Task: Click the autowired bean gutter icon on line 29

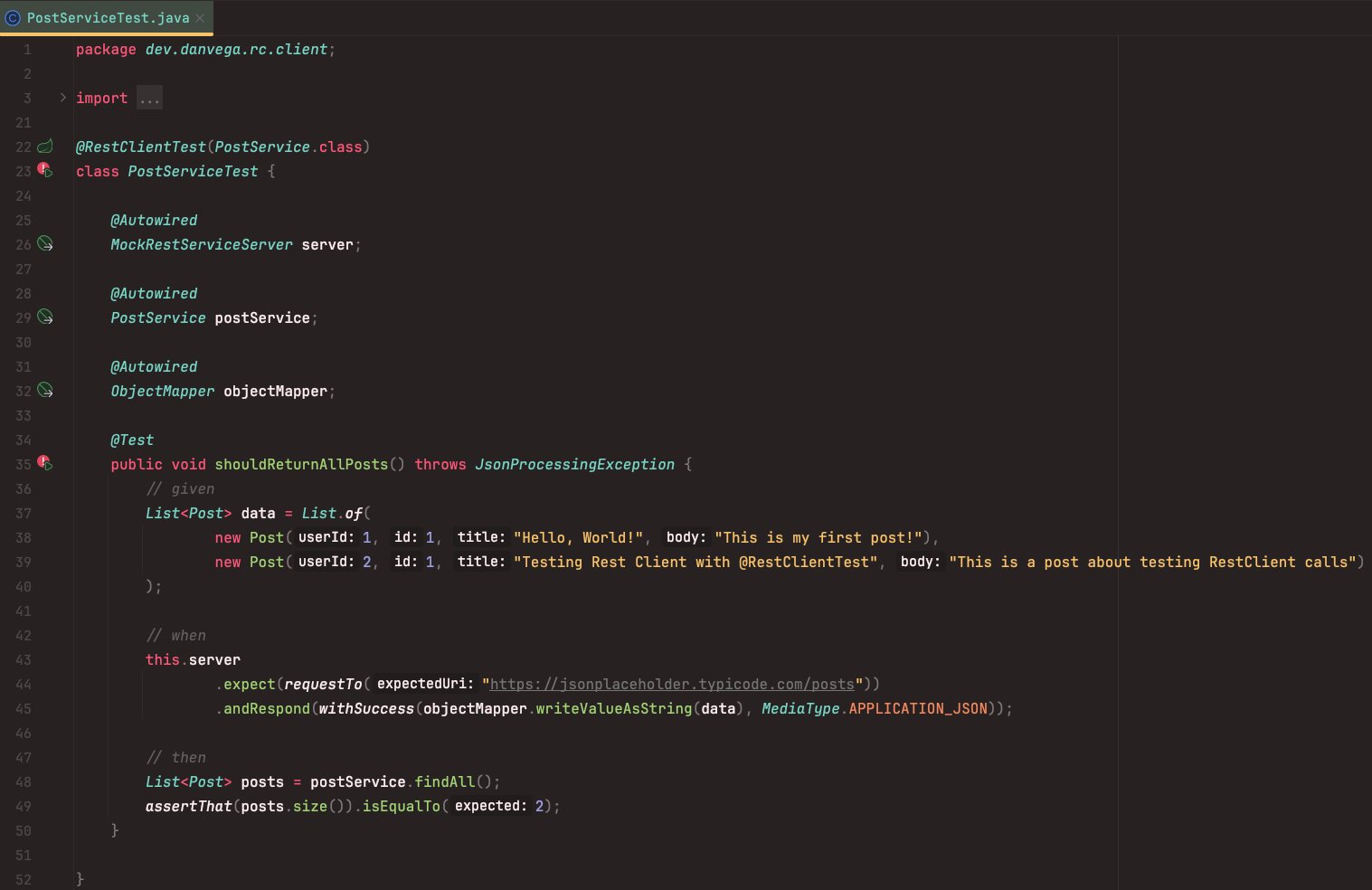Action: pyautogui.click(x=45, y=317)
